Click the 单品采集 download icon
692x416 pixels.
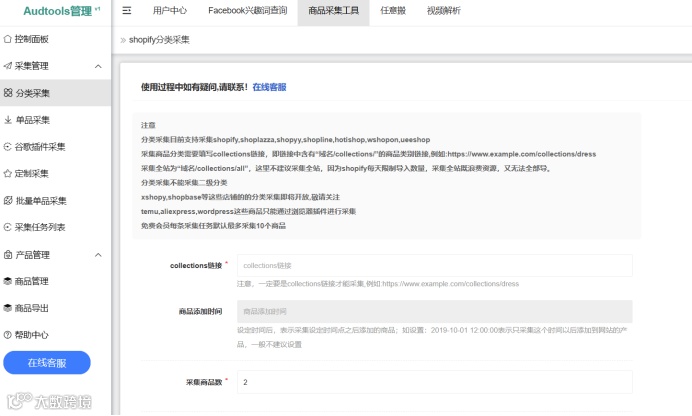pyautogui.click(x=8, y=120)
